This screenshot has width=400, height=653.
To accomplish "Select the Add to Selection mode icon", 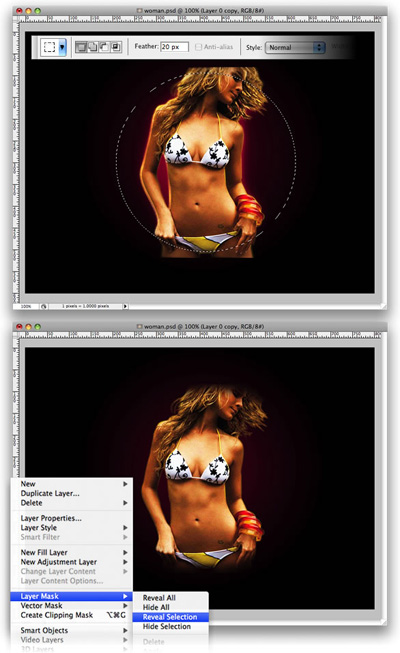I will (x=92, y=47).
